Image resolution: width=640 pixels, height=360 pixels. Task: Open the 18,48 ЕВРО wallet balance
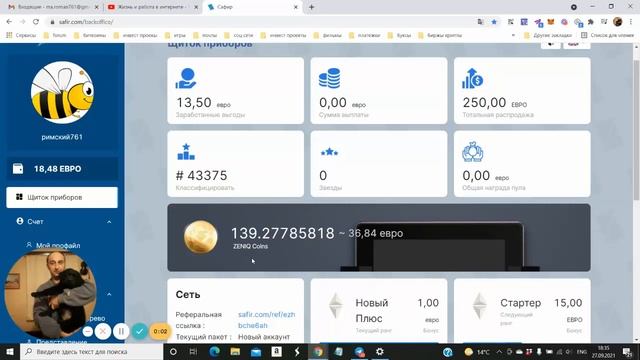click(62, 169)
